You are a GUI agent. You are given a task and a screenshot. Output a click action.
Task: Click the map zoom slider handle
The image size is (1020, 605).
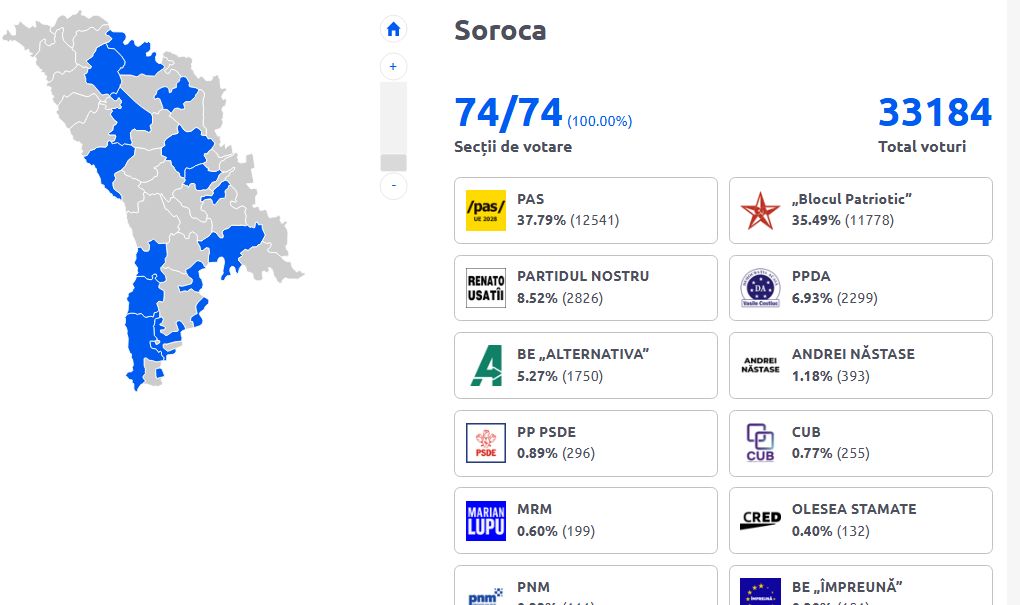393,163
